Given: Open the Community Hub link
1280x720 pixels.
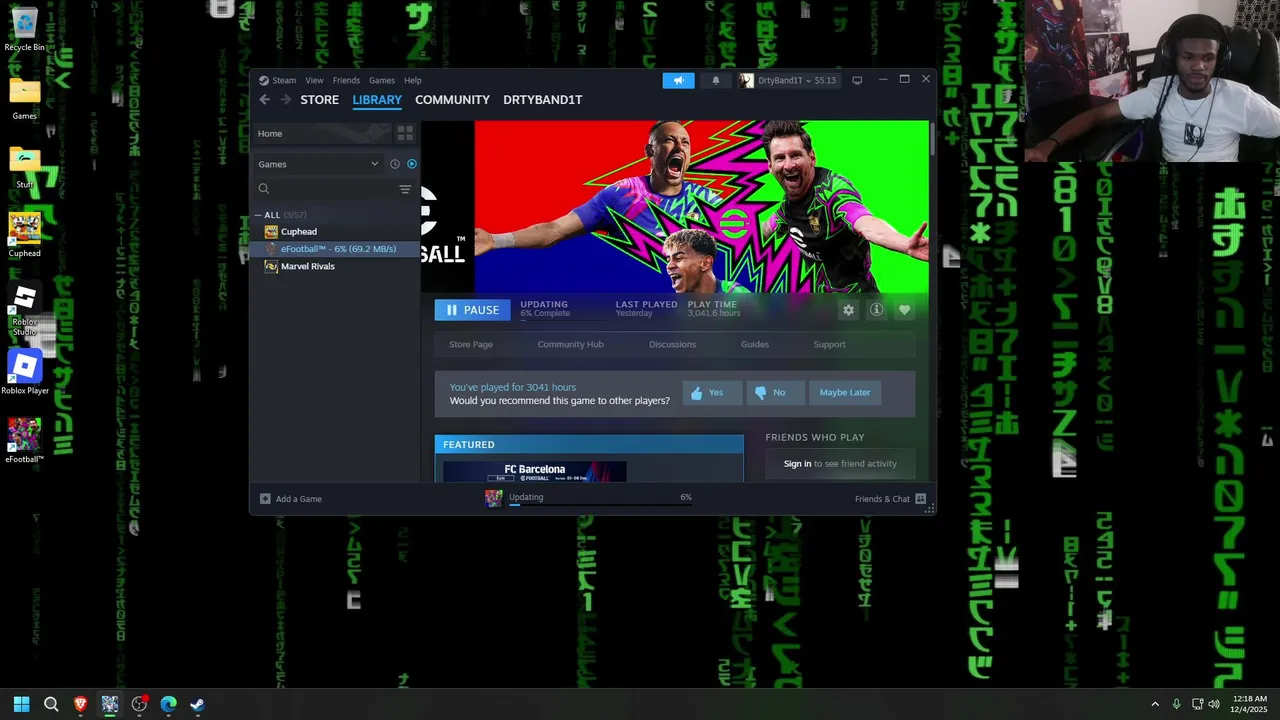Looking at the screenshot, I should [570, 344].
